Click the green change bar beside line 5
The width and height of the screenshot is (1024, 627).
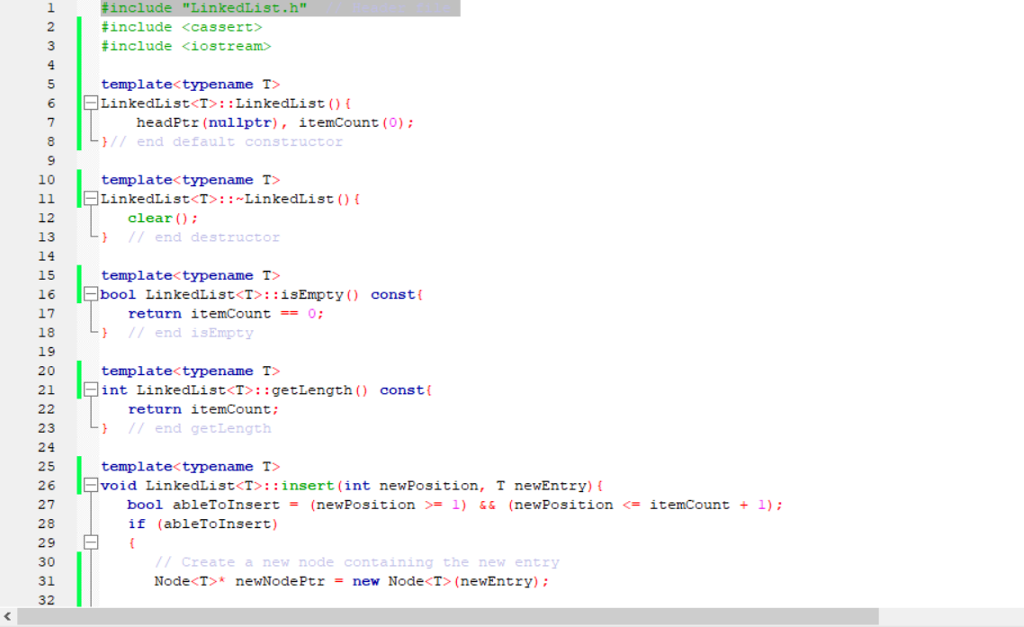click(x=81, y=84)
